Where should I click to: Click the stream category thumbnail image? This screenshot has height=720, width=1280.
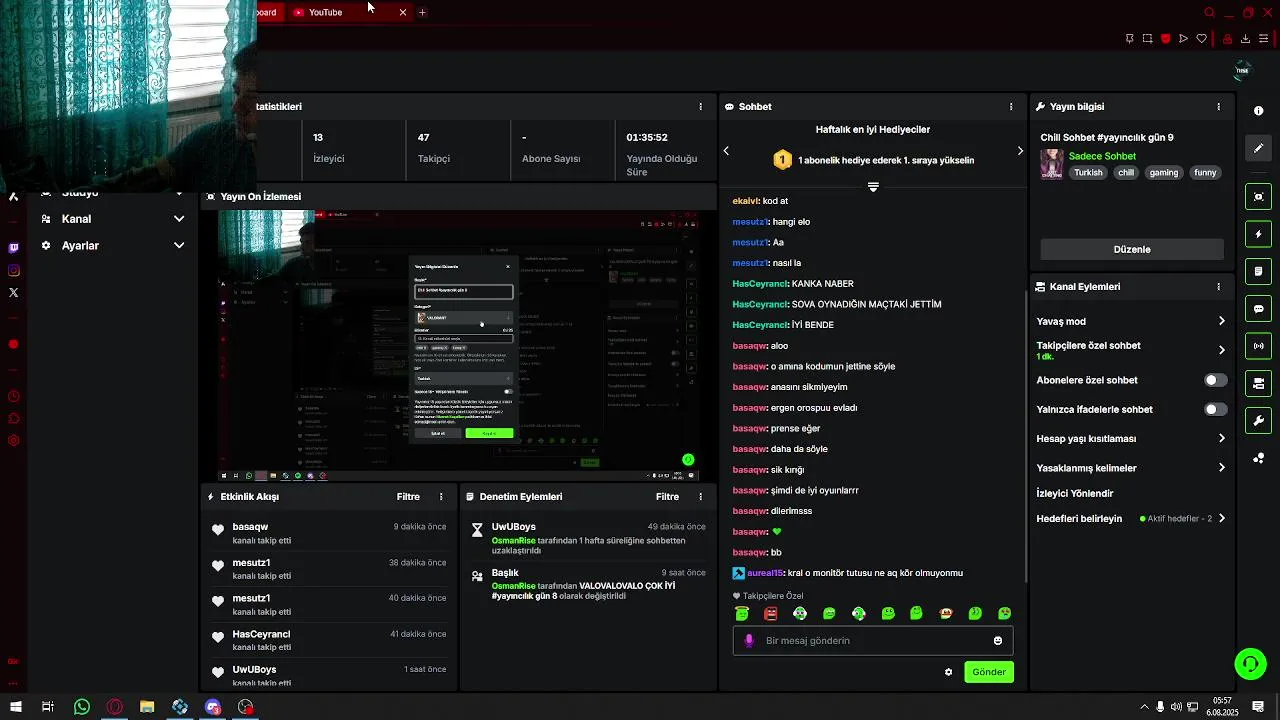[1052, 164]
